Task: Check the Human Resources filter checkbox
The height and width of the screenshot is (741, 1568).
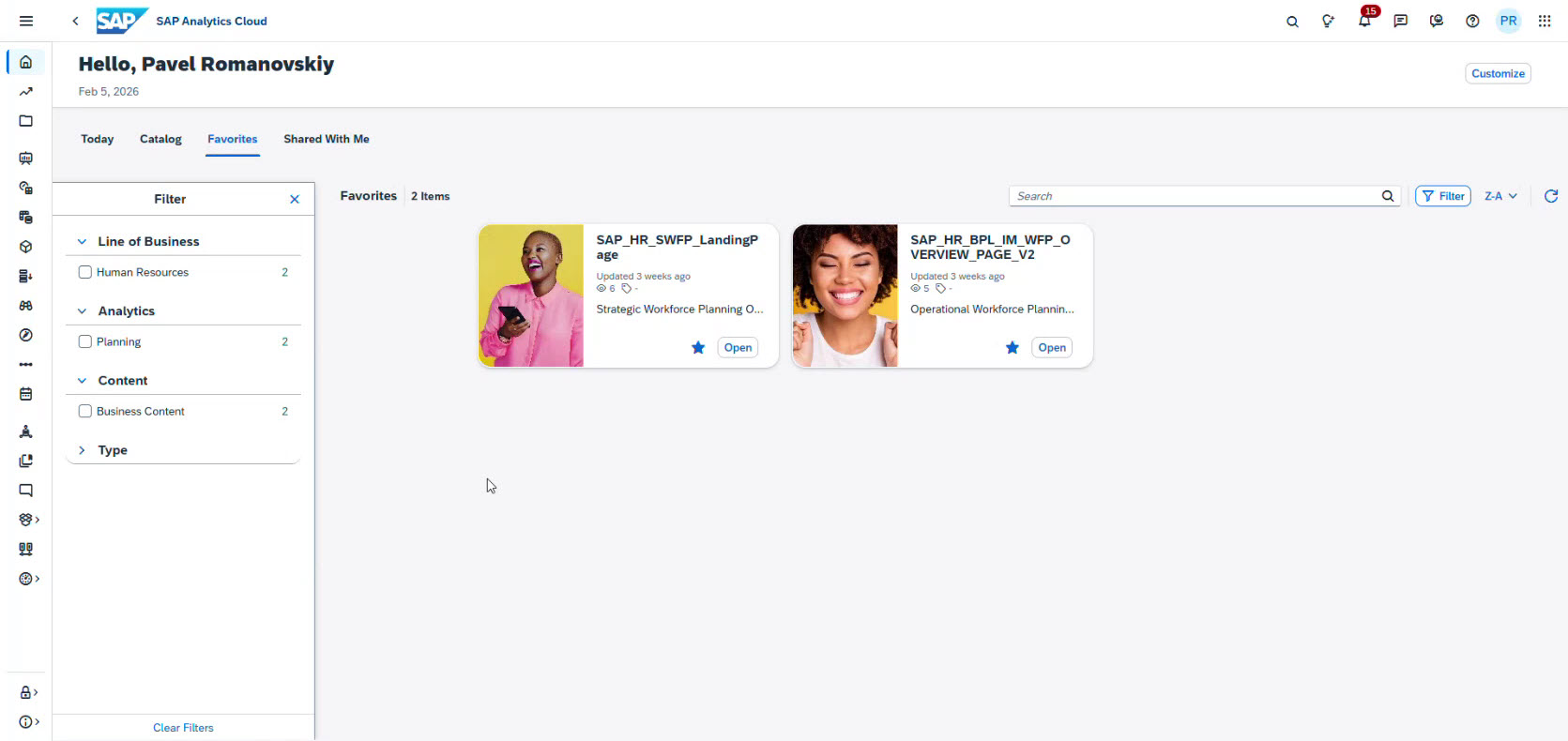Action: [85, 272]
